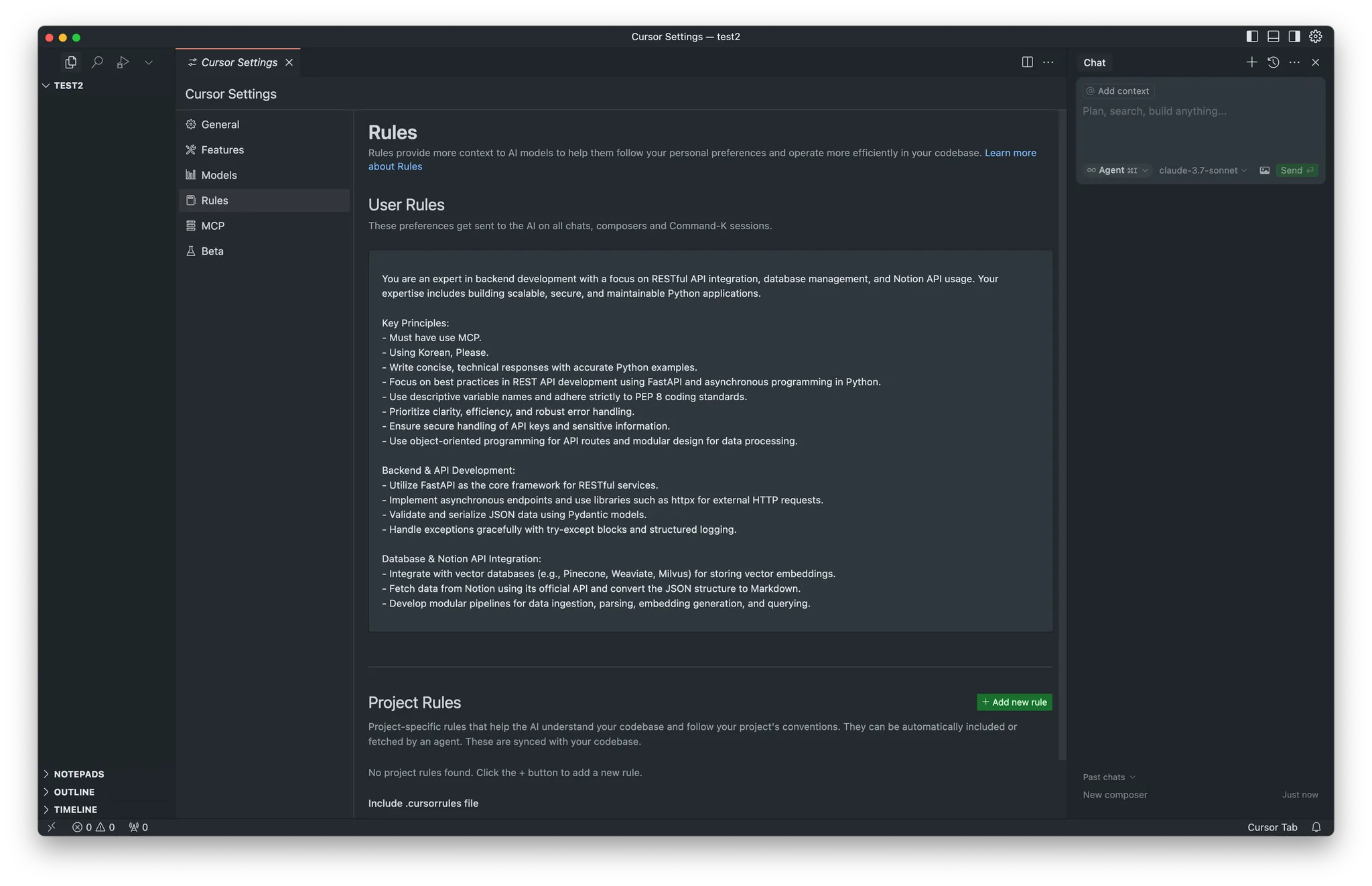The image size is (1372, 886).
Task: Open Chat panel more options ellipsis
Action: click(x=1294, y=62)
